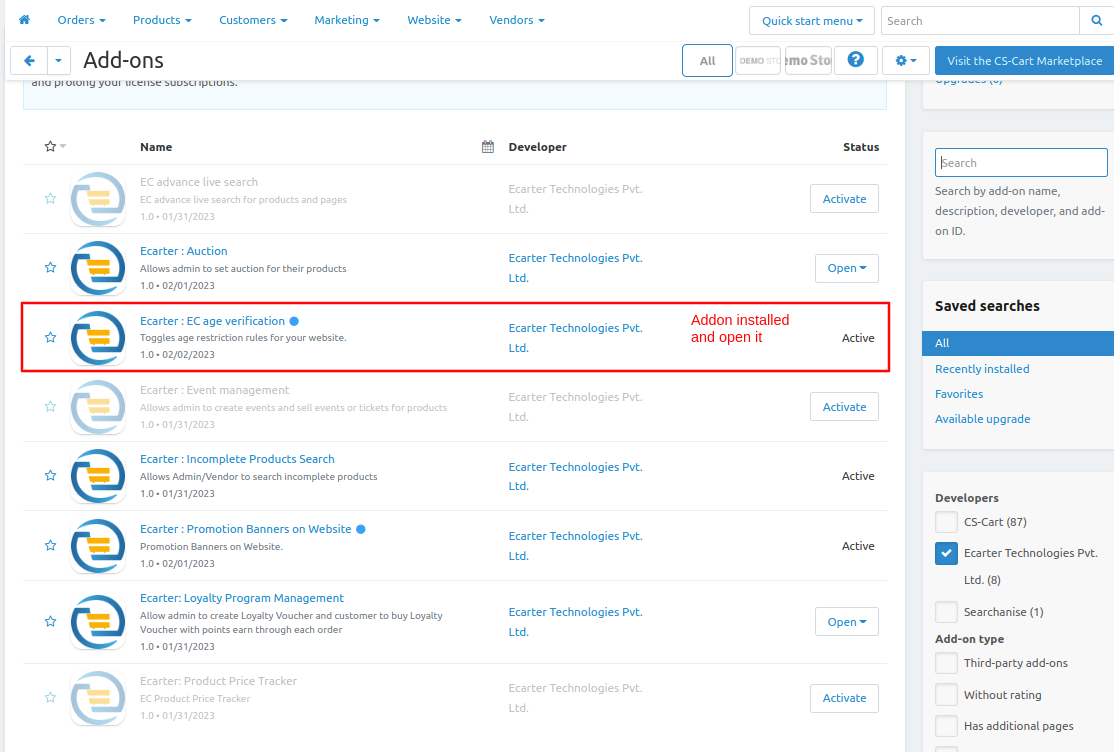Activate the Product Price Tracker add-on
1114x752 pixels.
[844, 698]
